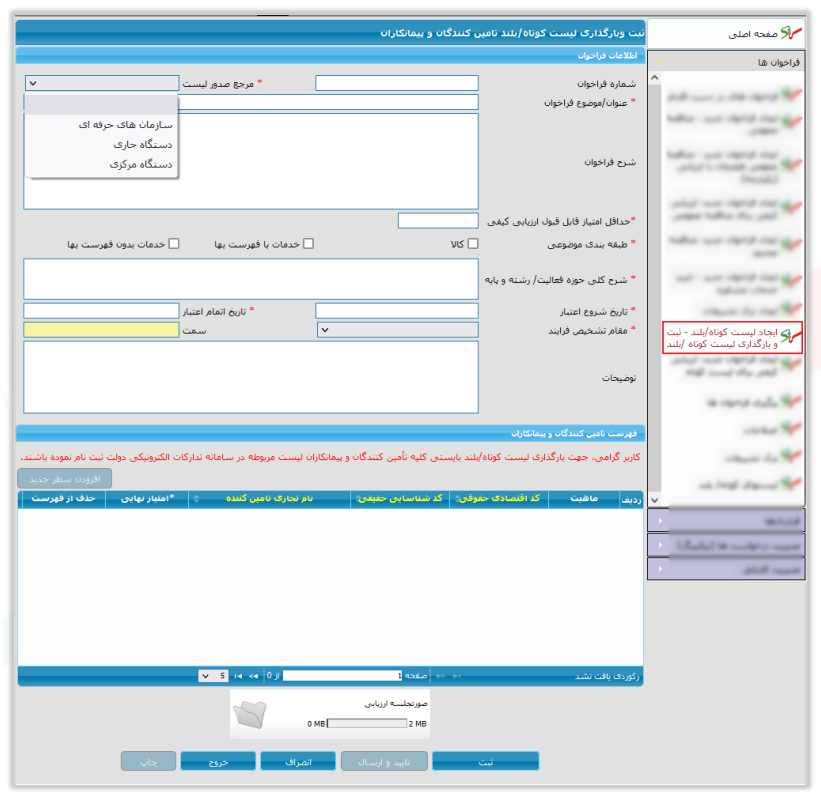Viewport: 821px width, 799px height.
Task: Open the rows-per-page dropdown showing 5
Action: tap(213, 676)
